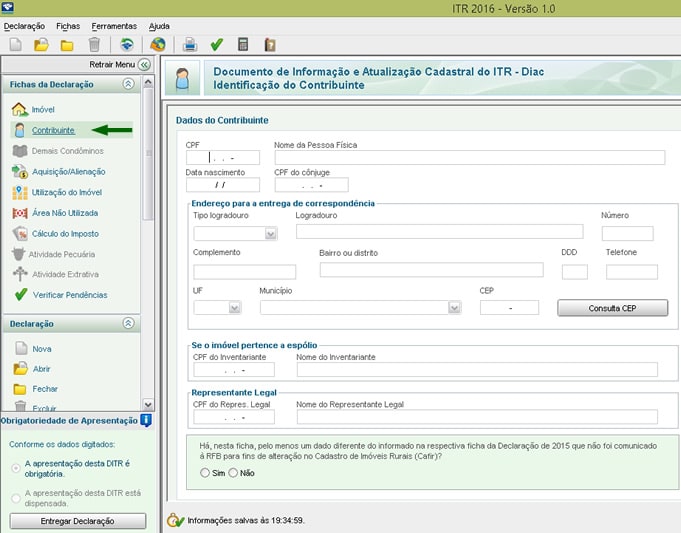Click the Utilização do Imóvel map icon

pyautogui.click(x=20, y=192)
